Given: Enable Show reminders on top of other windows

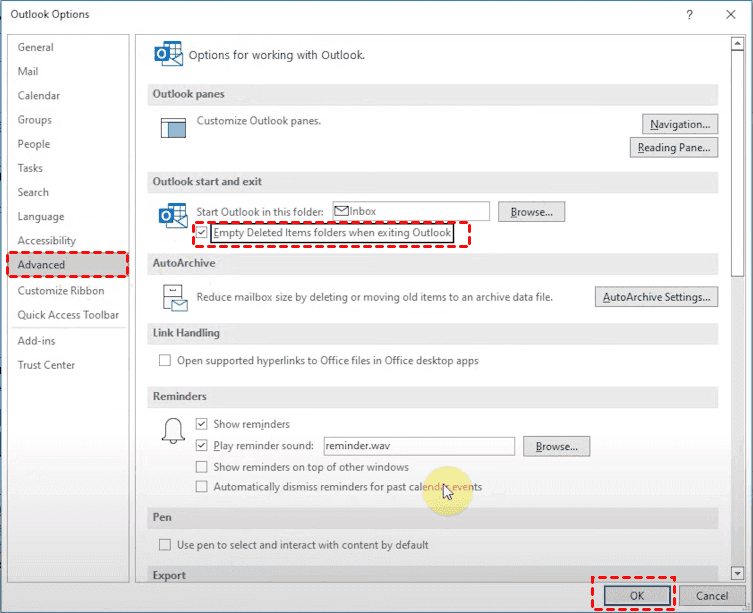Looking at the screenshot, I should (202, 467).
